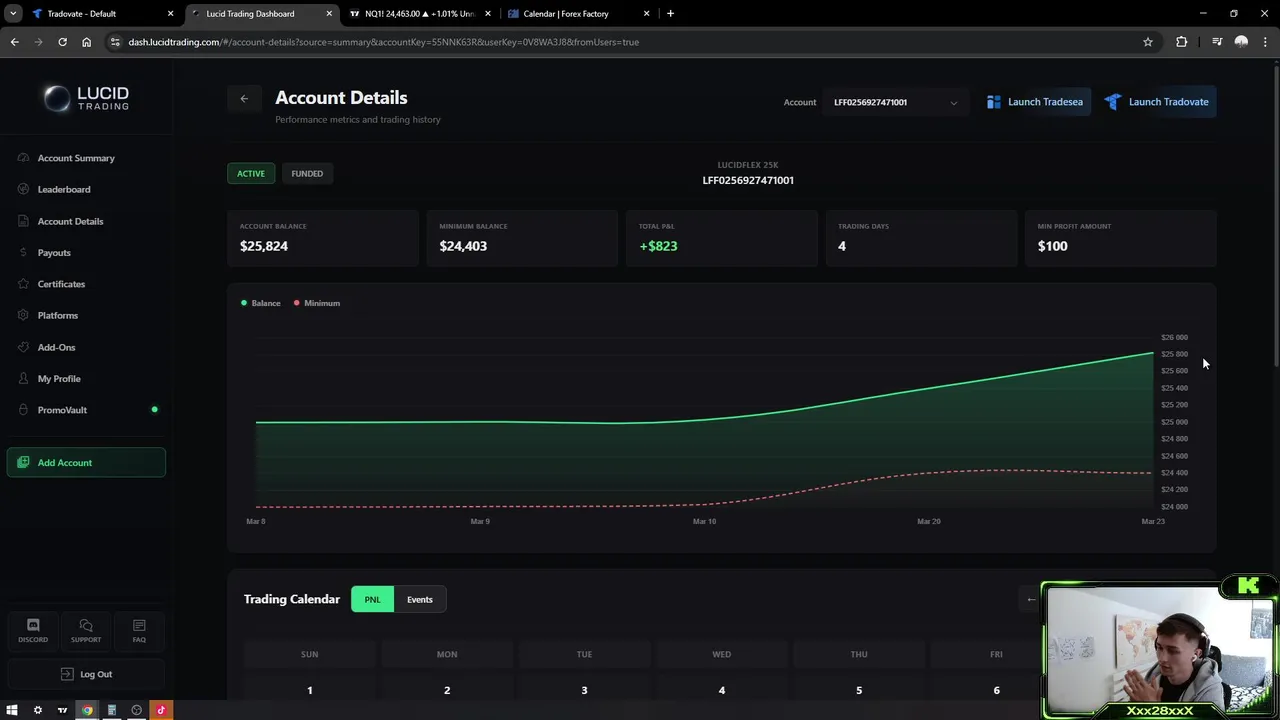The height and width of the screenshot is (720, 1280).
Task: Open Settings gear in the taskbar
Action: [38, 710]
